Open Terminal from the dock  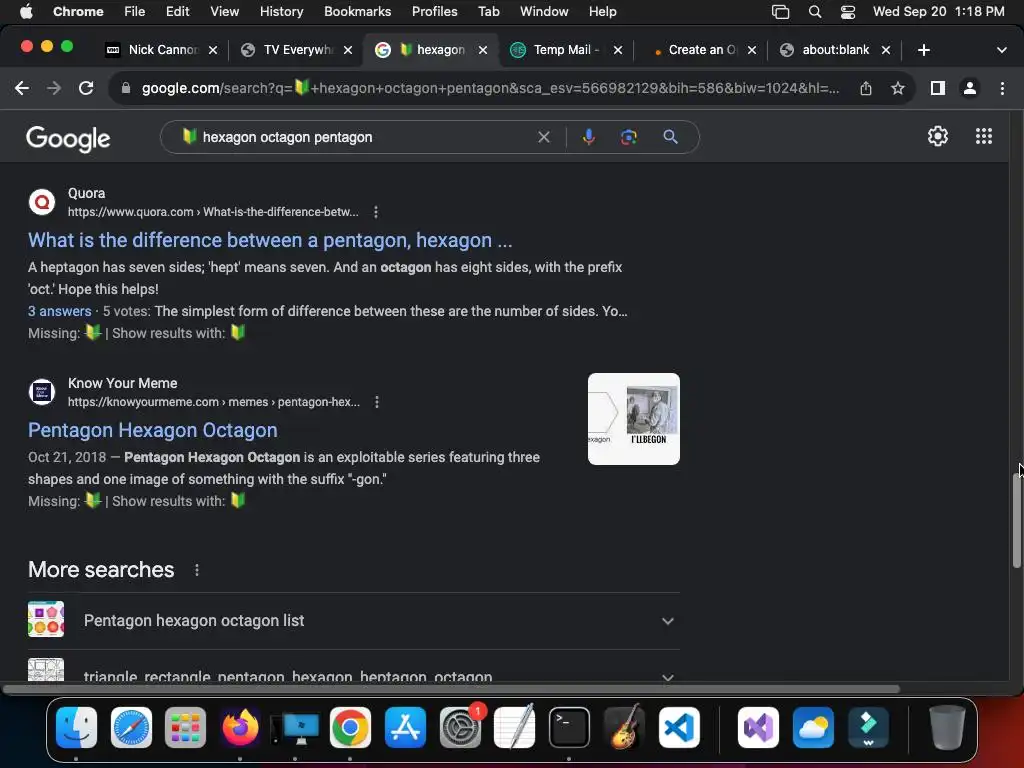[569, 728]
